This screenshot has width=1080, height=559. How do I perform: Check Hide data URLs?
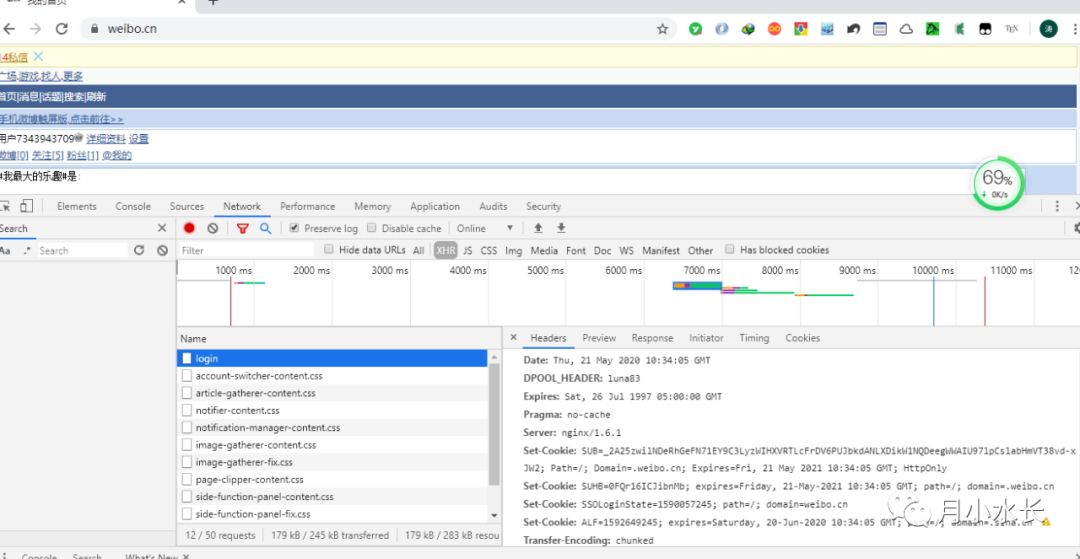point(329,249)
